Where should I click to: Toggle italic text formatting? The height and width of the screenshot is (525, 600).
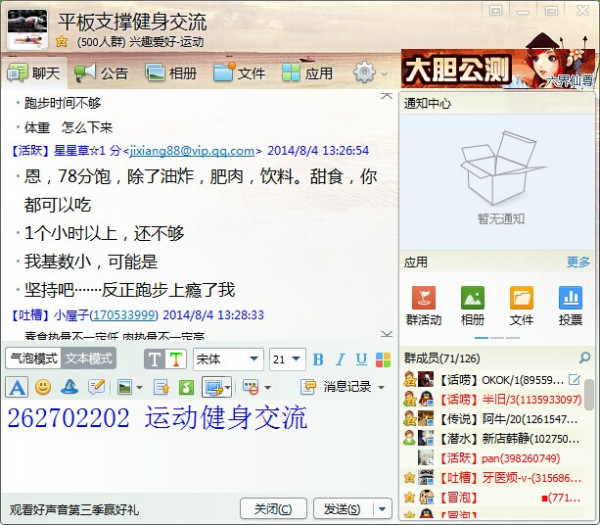[340, 359]
